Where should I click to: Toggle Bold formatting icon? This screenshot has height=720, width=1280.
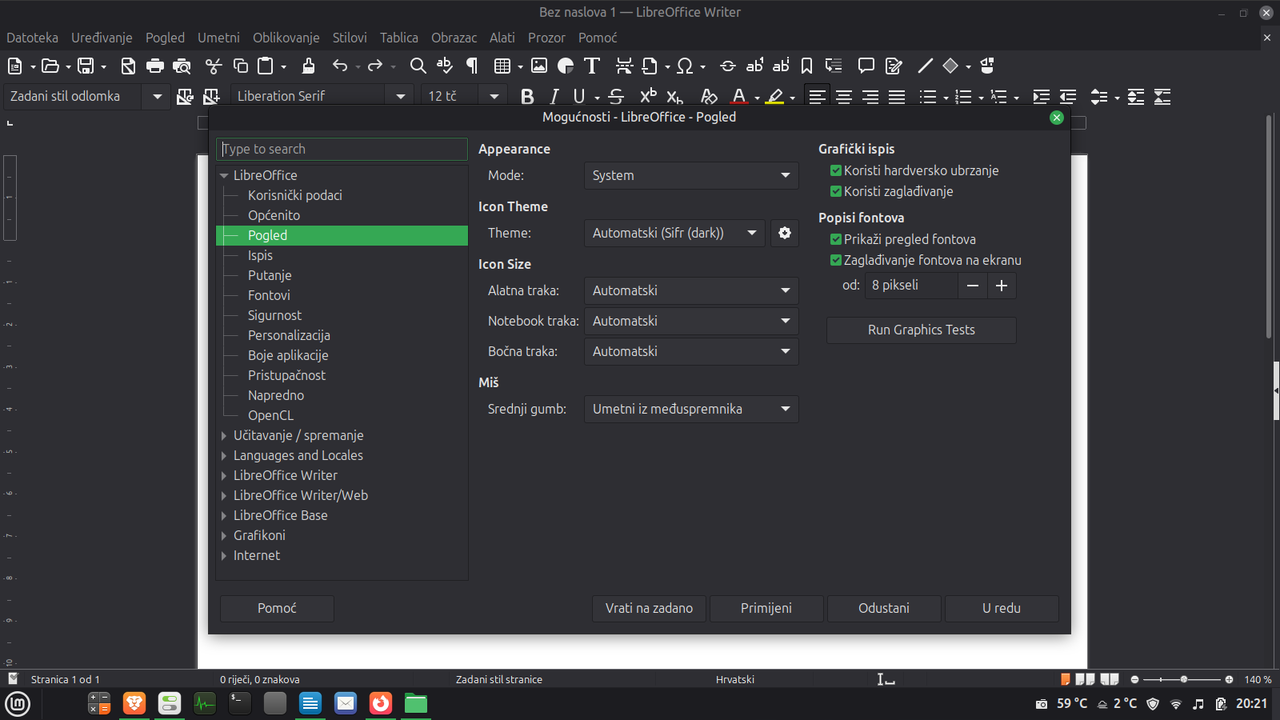pyautogui.click(x=527, y=97)
